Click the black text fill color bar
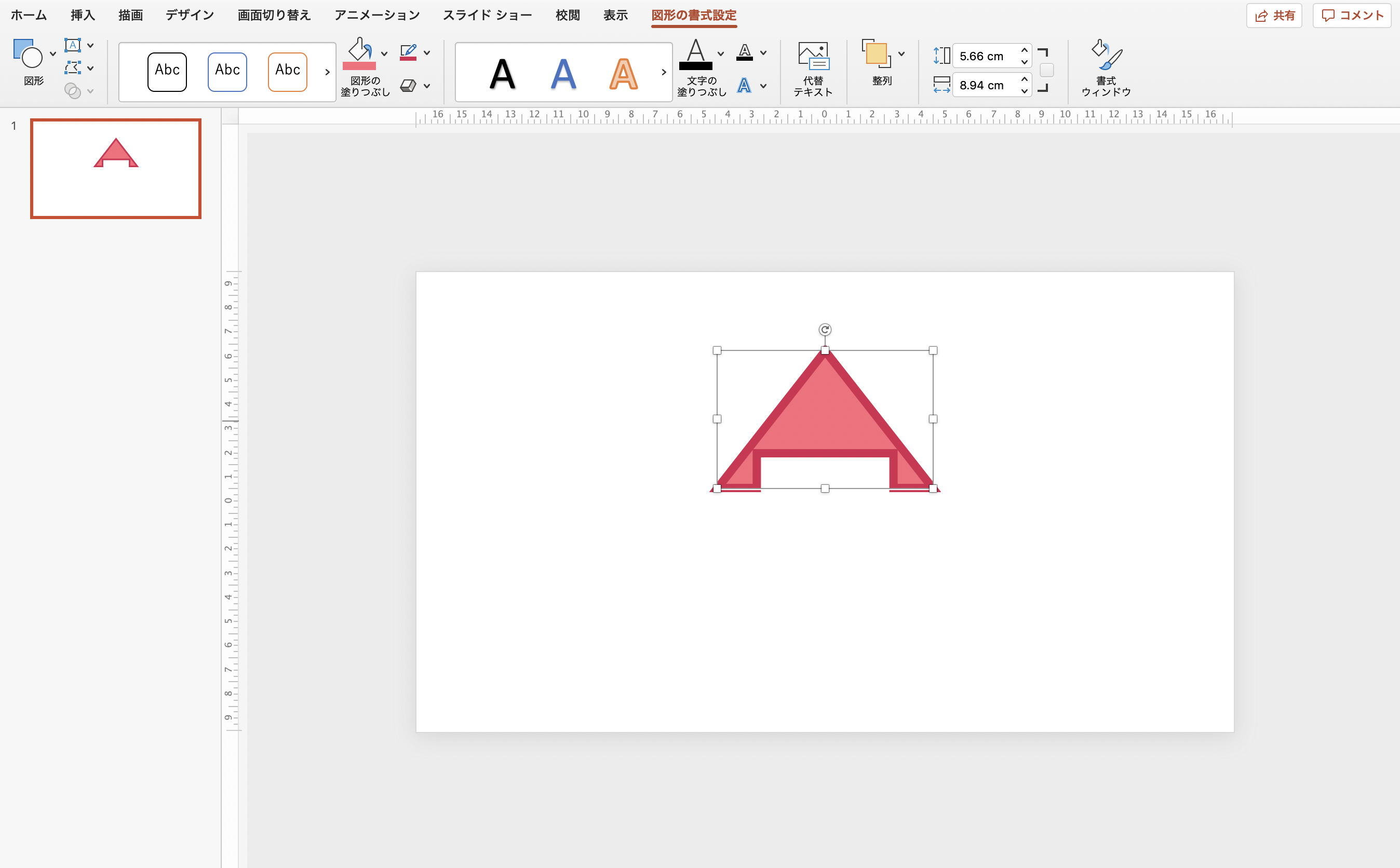1400x868 pixels. click(x=695, y=66)
